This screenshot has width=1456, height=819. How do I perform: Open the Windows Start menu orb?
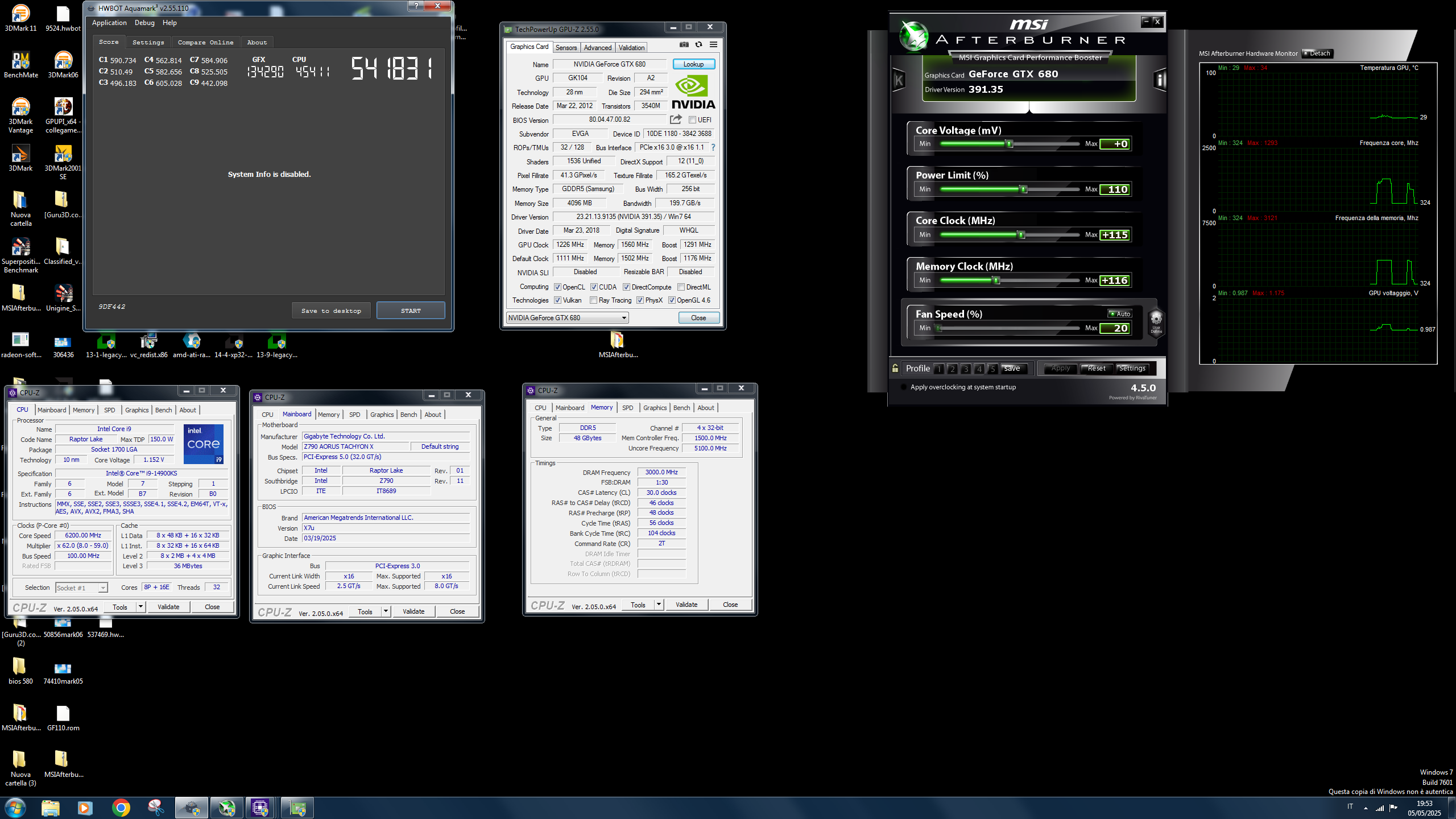pyautogui.click(x=15, y=808)
